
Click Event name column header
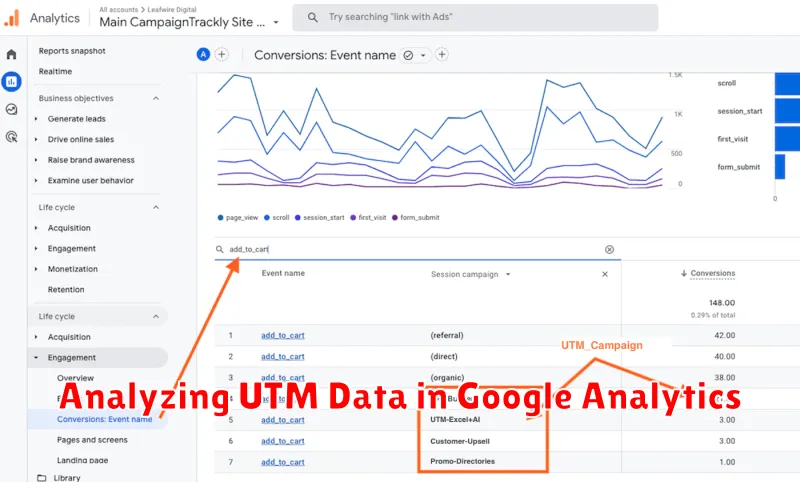coord(283,273)
